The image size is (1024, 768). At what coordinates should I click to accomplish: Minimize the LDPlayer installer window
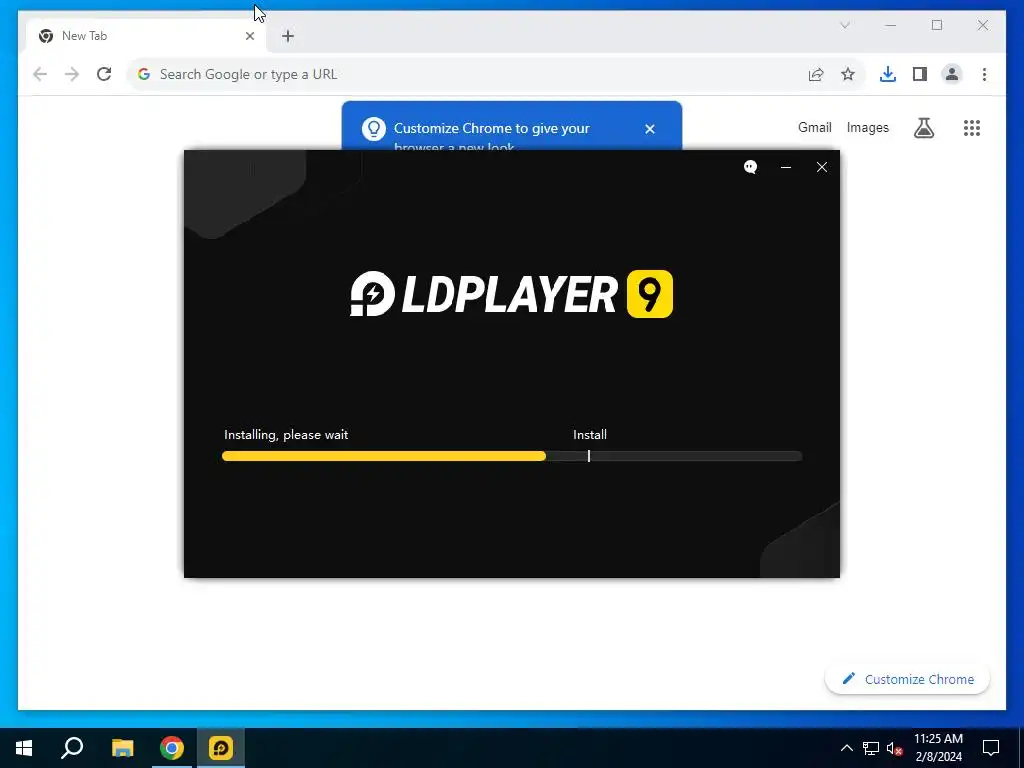(x=786, y=167)
